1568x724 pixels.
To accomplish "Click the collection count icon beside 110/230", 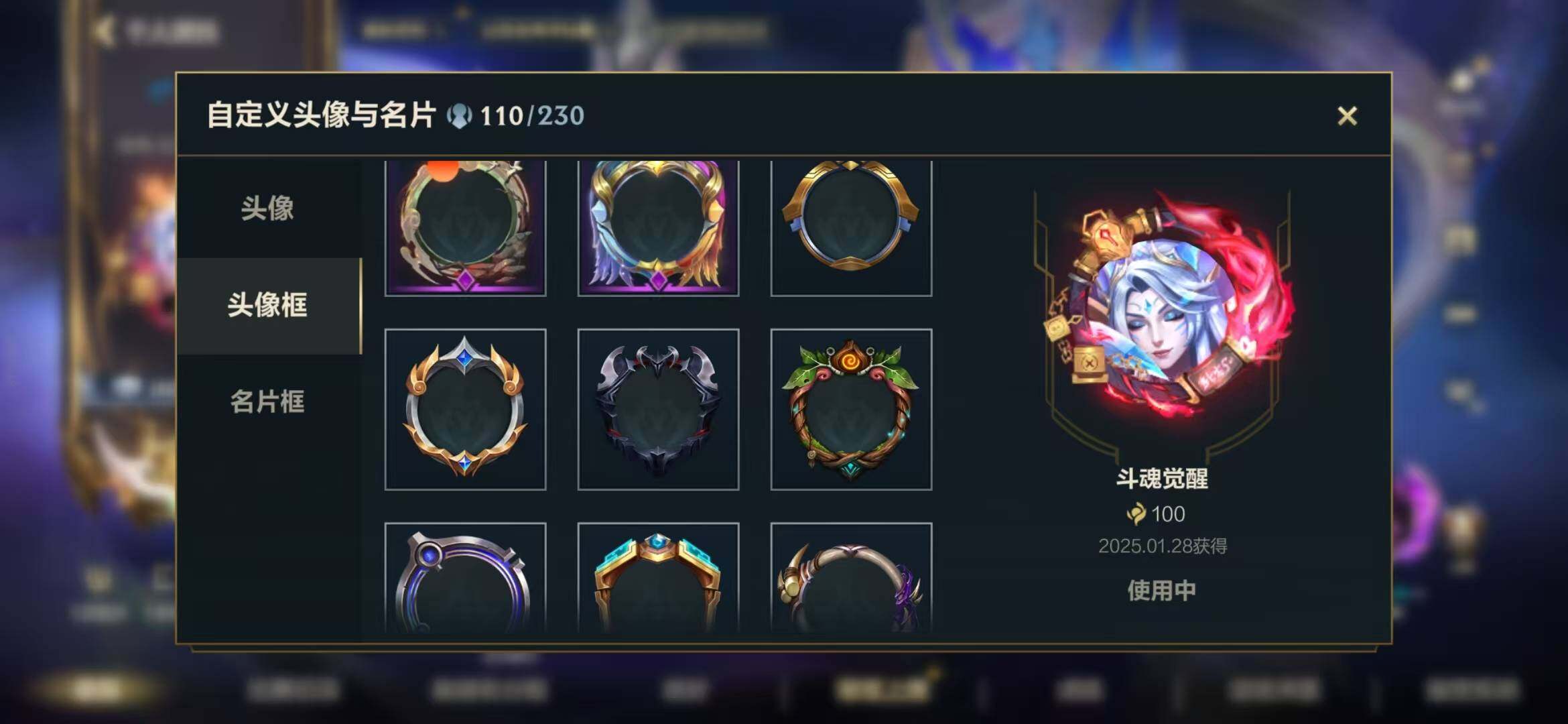I will (459, 116).
